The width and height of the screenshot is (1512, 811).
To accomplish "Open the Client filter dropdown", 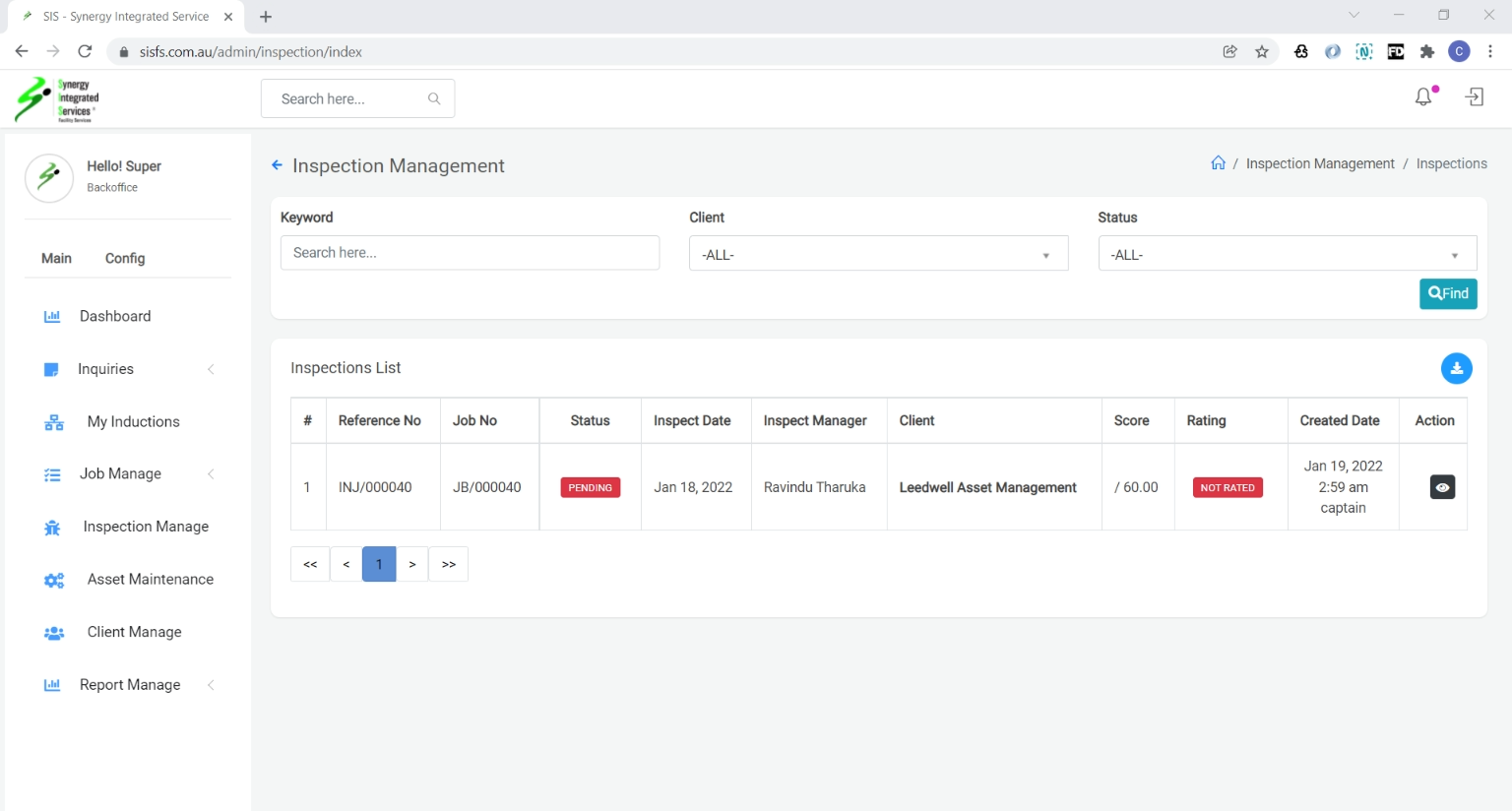I will [x=878, y=255].
